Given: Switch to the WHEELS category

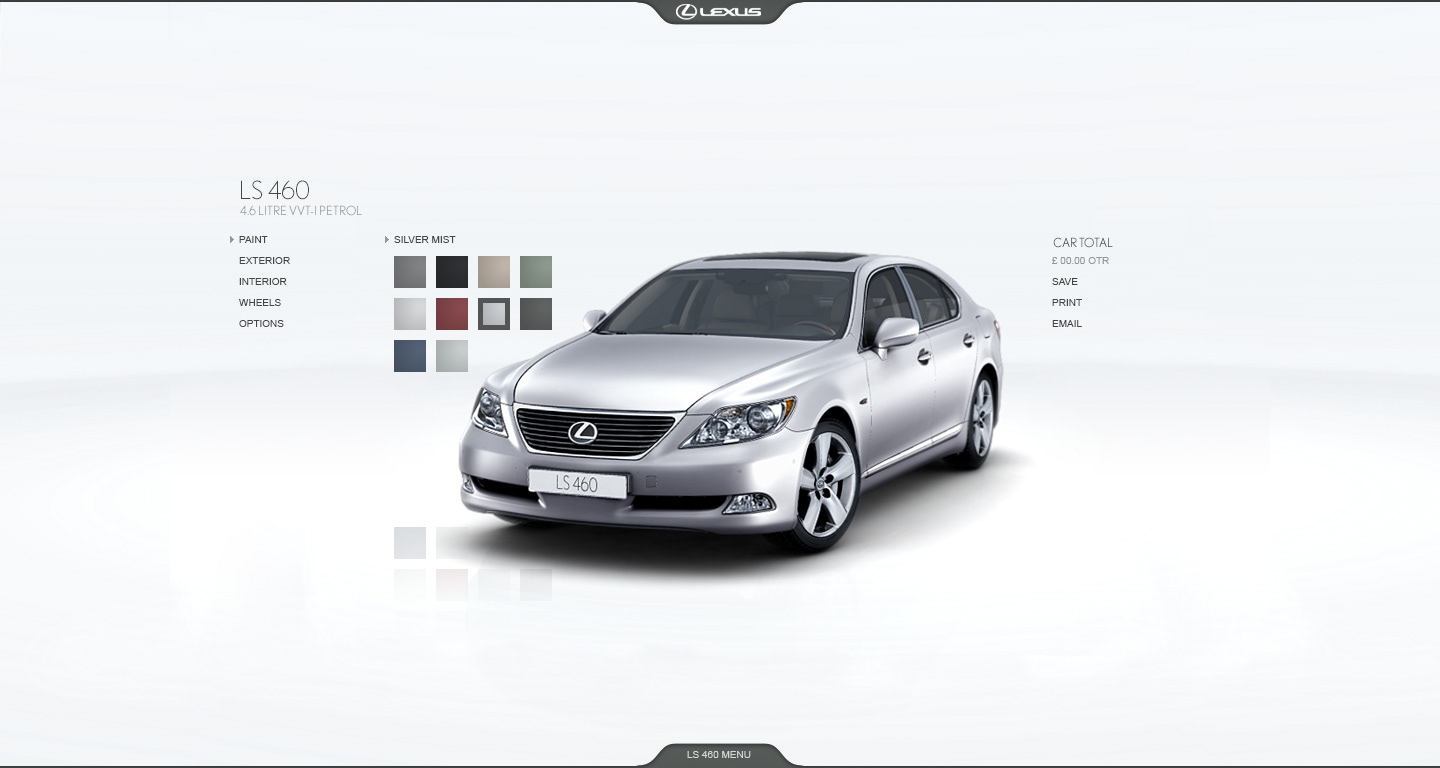Looking at the screenshot, I should point(260,303).
